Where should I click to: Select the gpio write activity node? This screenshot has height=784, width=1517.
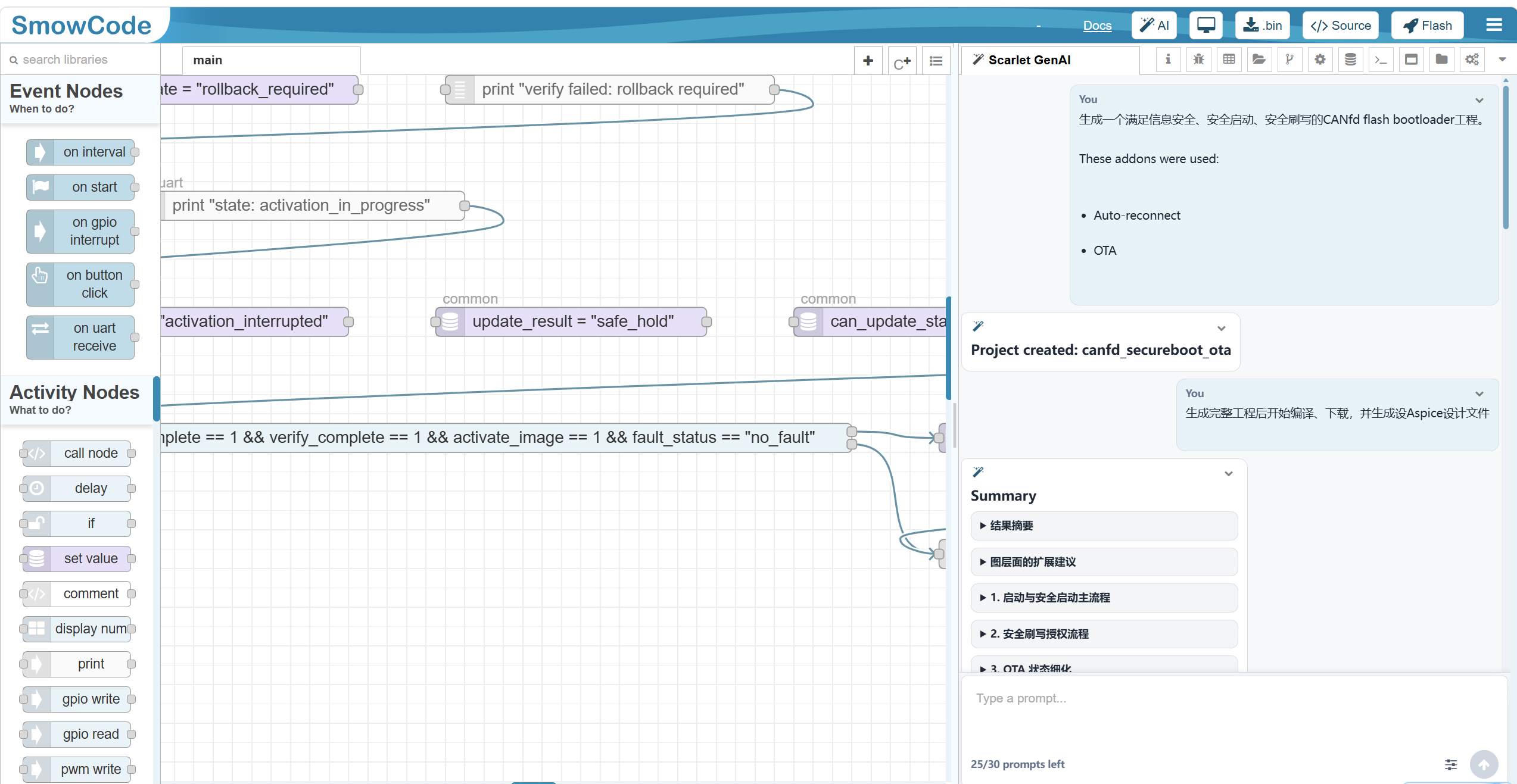click(x=77, y=699)
